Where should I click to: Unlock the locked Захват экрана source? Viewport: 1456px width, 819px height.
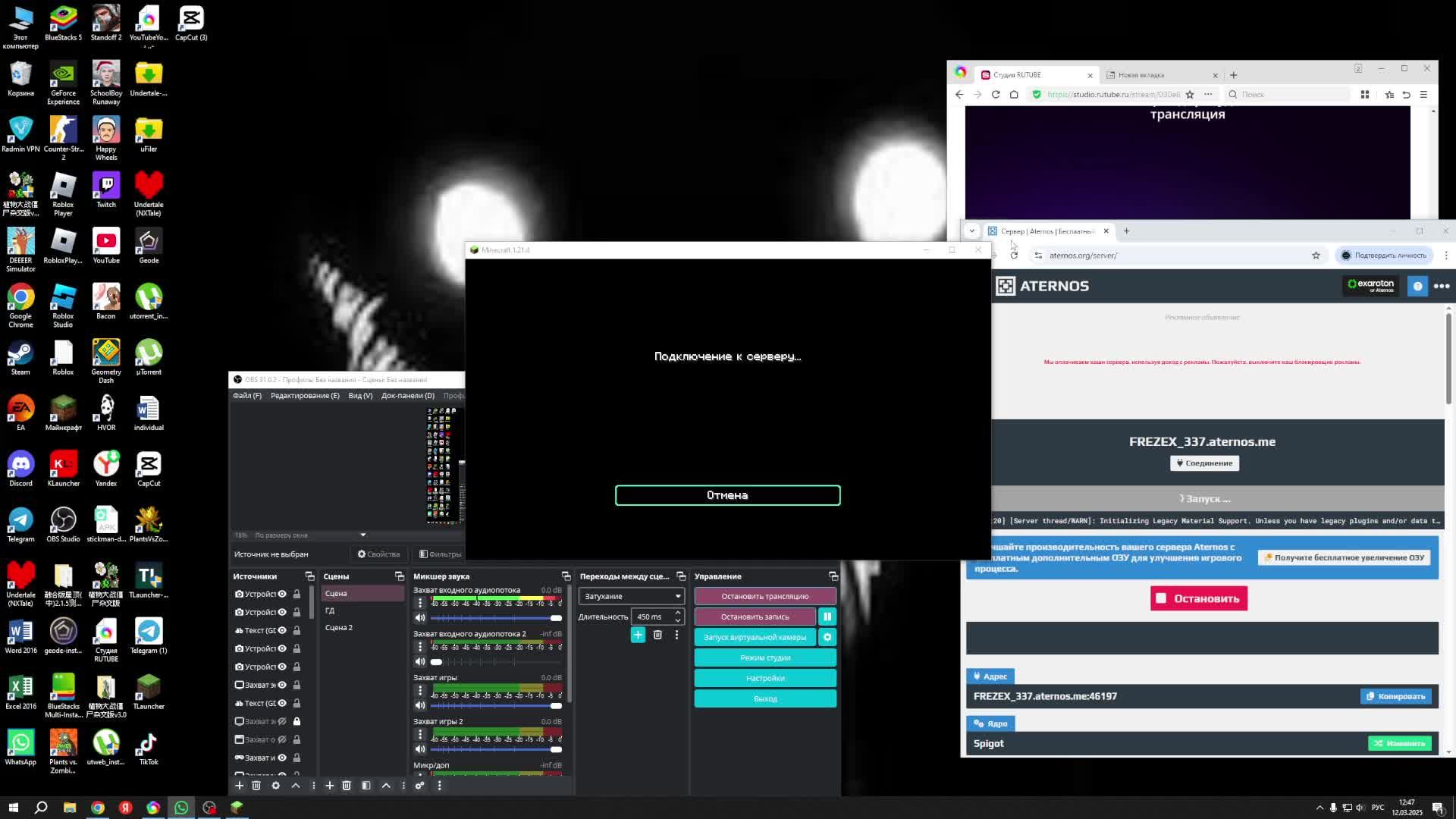click(x=297, y=722)
